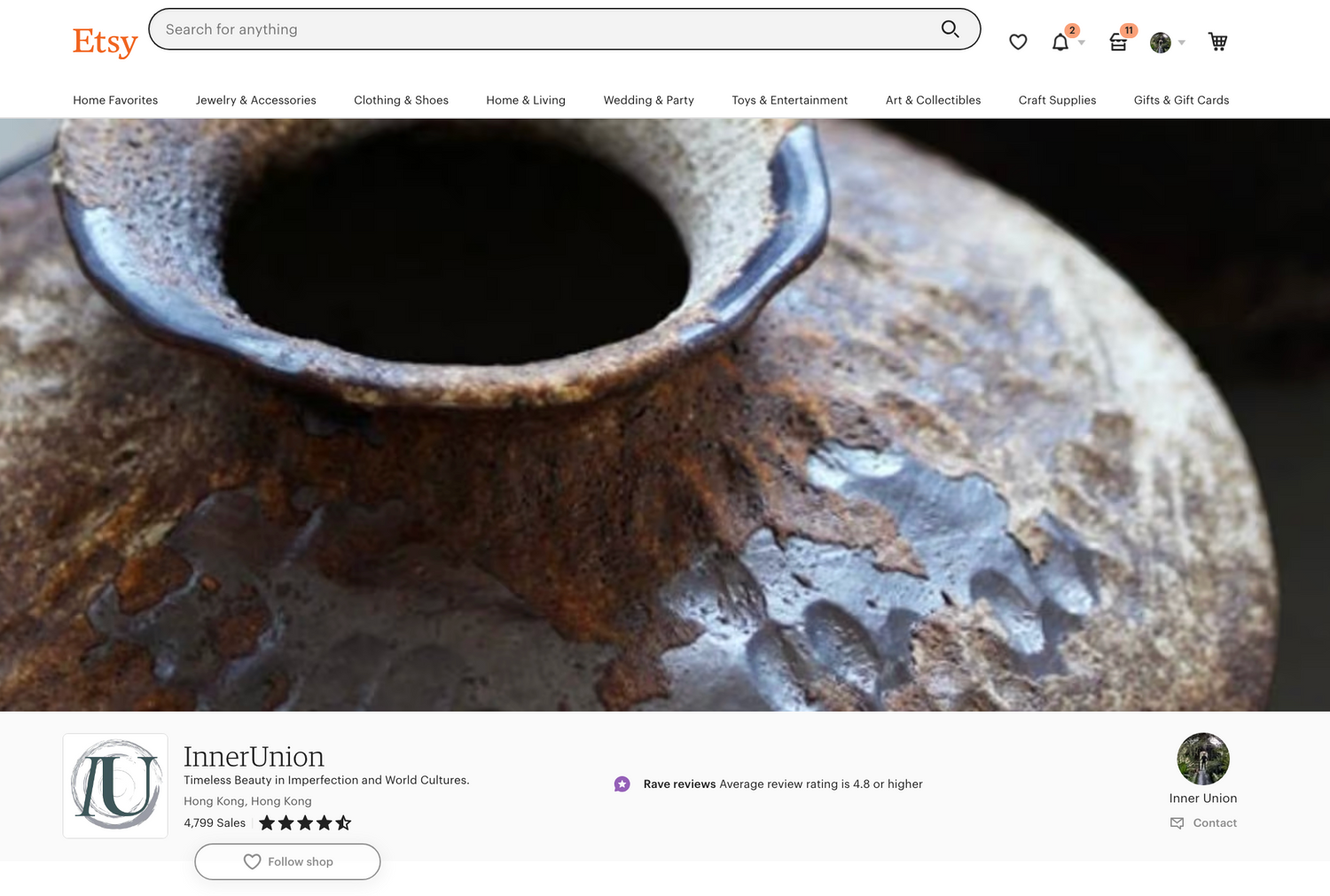The width and height of the screenshot is (1330, 896).
Task: Click the 4,799 Sales text
Action: click(x=215, y=823)
